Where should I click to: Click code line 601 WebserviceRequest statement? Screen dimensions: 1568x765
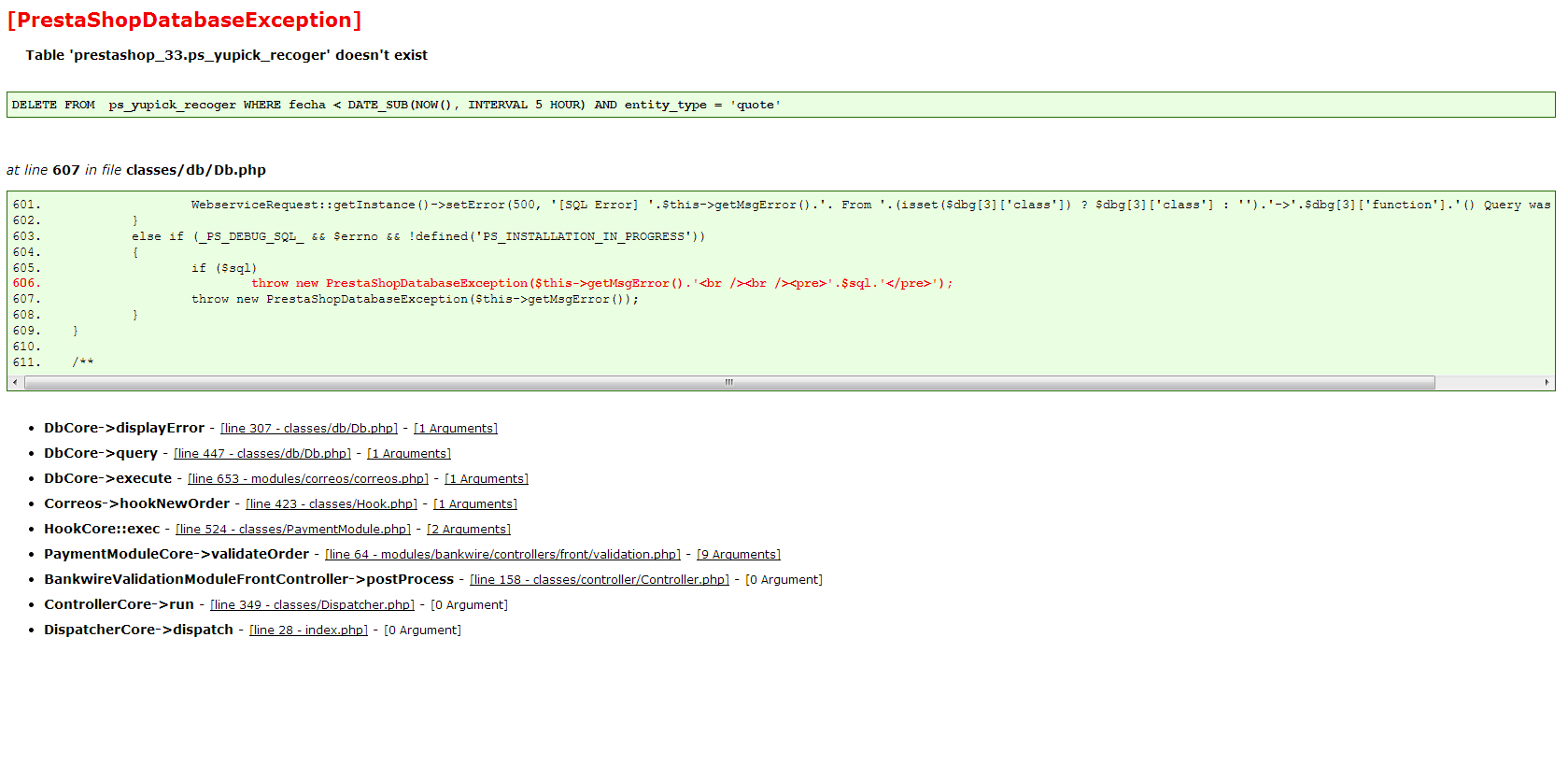coord(870,205)
